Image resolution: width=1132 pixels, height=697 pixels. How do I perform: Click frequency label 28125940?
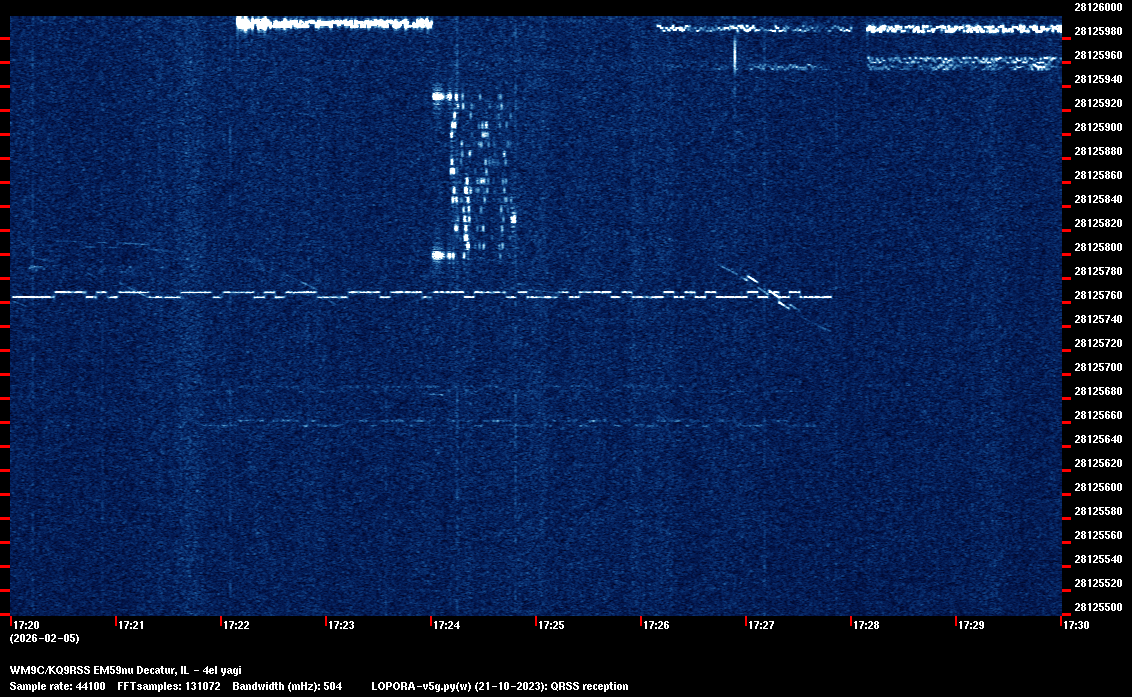(x=1098, y=79)
